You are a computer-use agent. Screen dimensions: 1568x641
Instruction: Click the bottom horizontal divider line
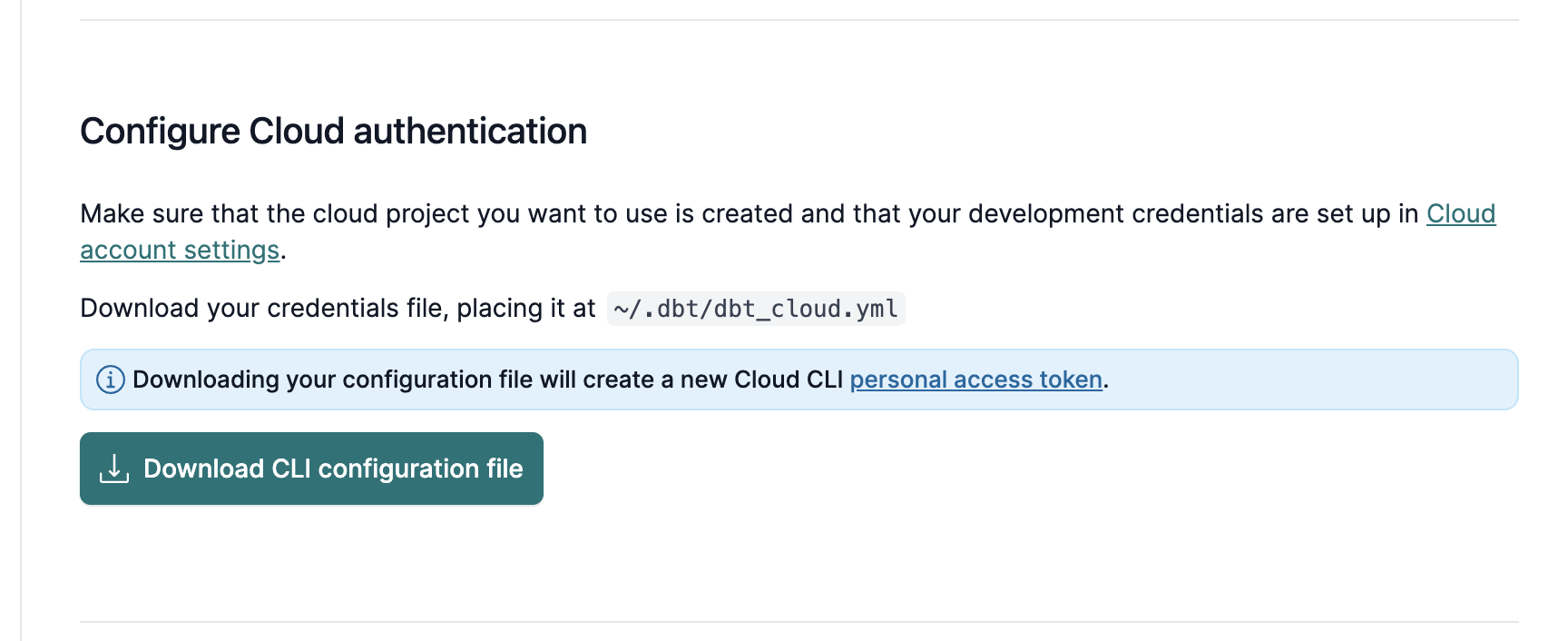(x=799, y=622)
